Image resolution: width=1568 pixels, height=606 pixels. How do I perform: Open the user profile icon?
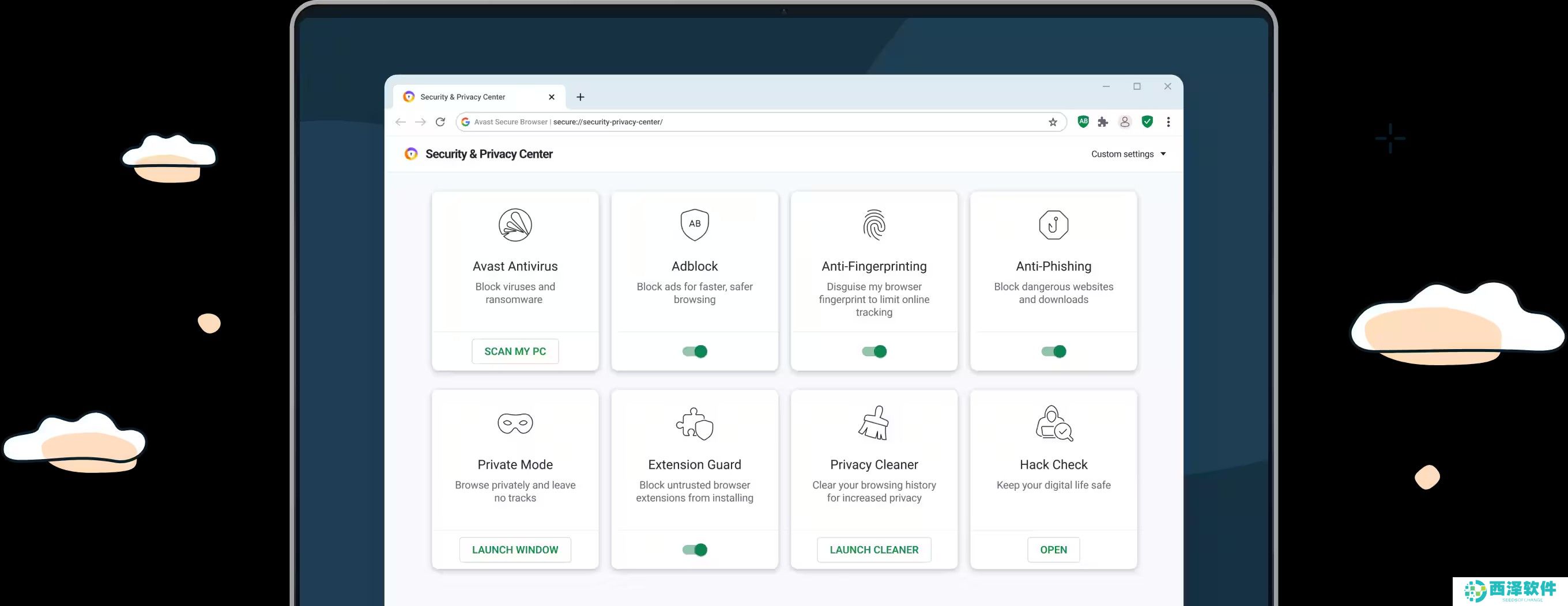[1125, 122]
